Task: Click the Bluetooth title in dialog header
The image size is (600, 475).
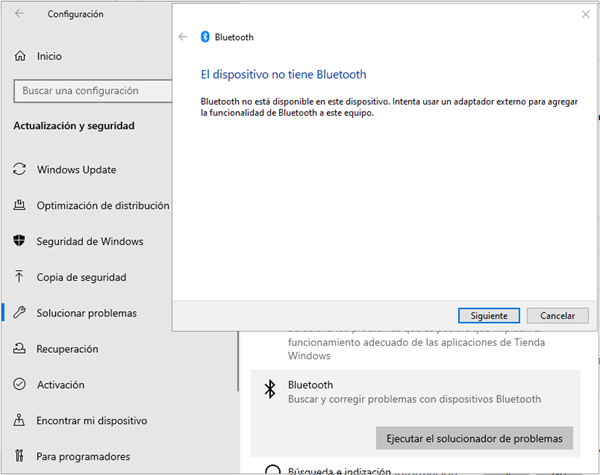Action: click(234, 37)
